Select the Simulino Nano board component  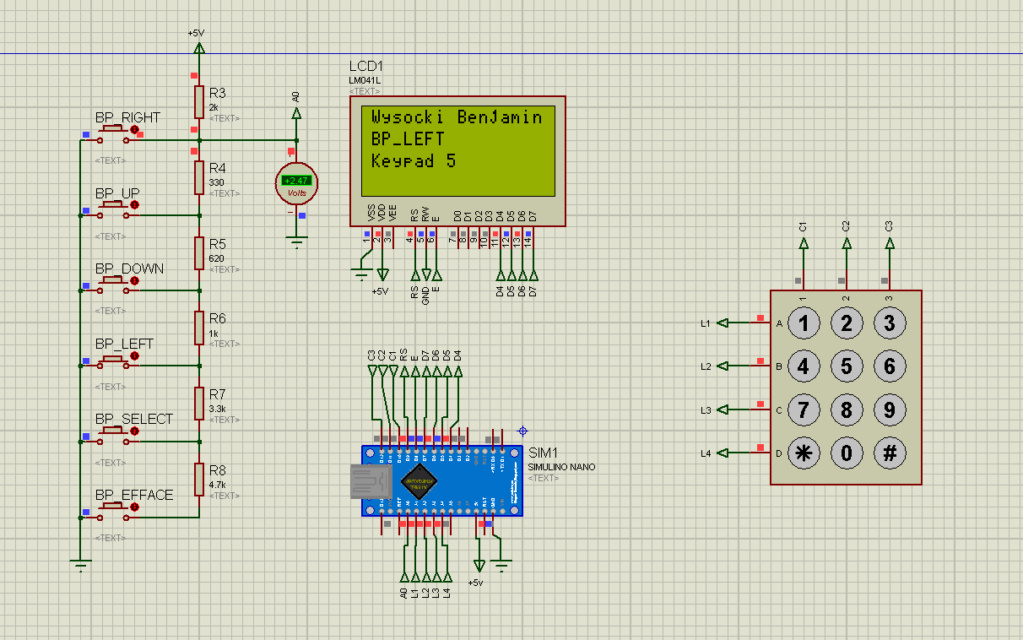pyautogui.click(x=442, y=481)
